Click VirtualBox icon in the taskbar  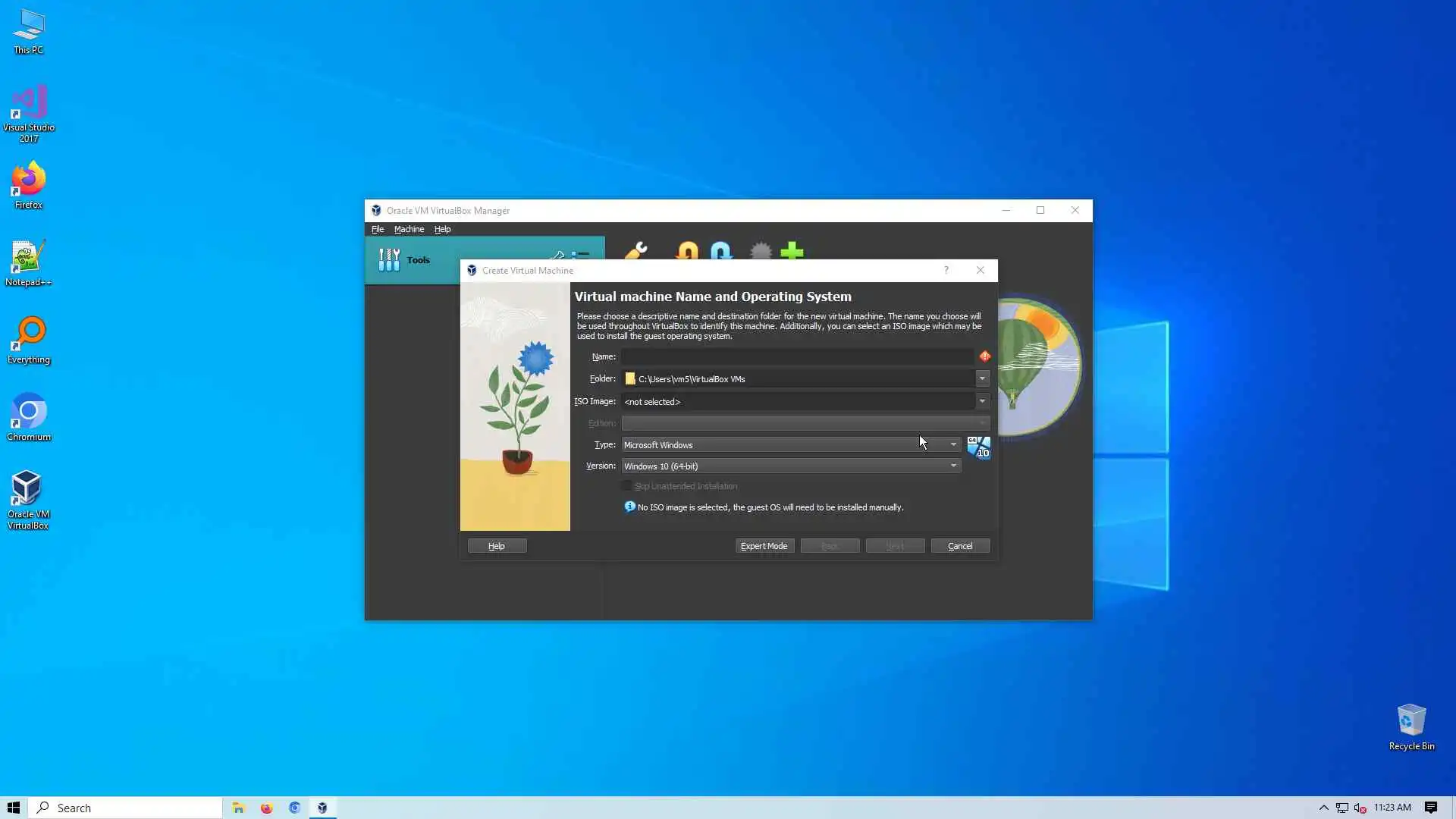[x=322, y=808]
